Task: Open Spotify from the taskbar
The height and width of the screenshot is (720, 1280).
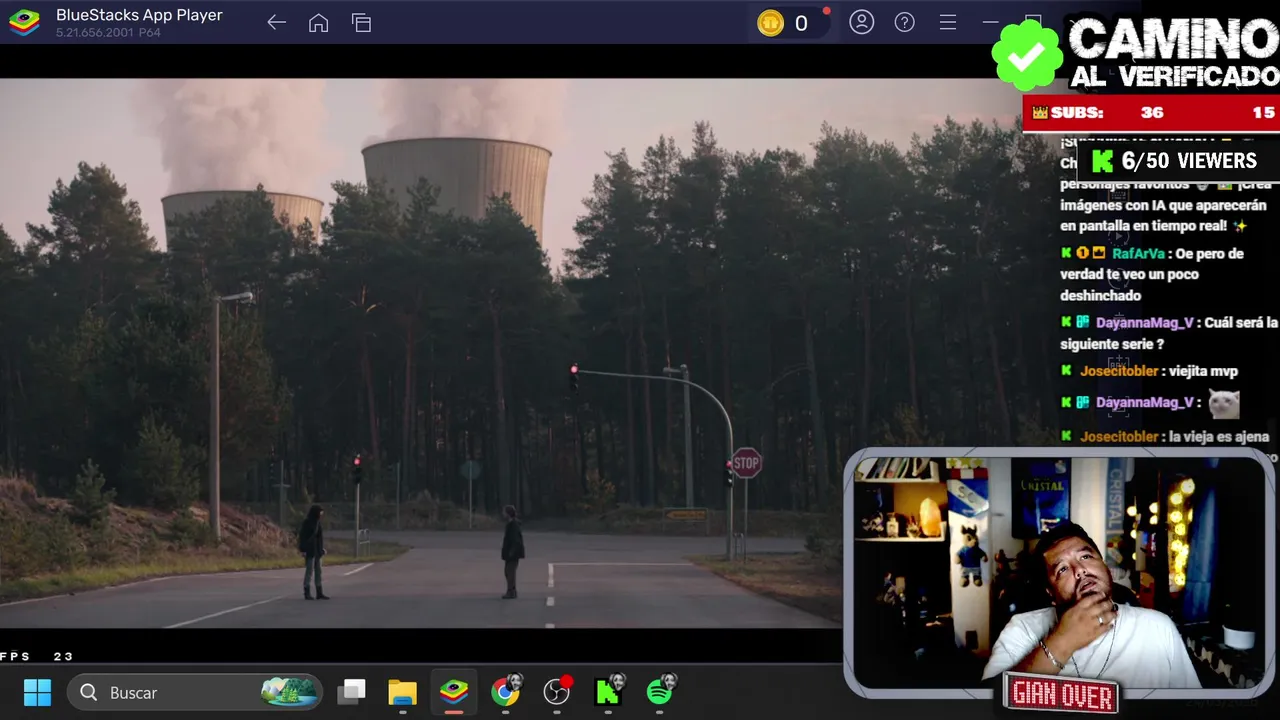Action: pyautogui.click(x=660, y=691)
